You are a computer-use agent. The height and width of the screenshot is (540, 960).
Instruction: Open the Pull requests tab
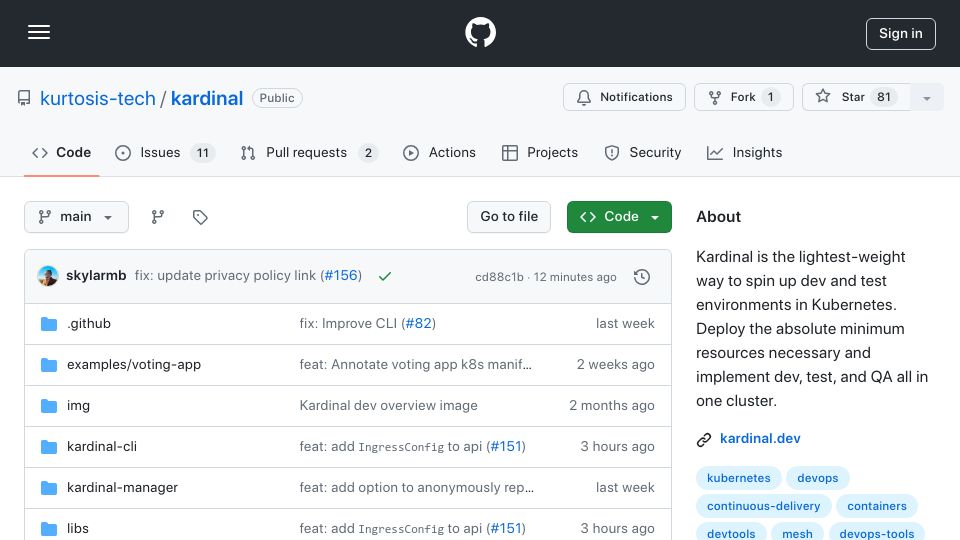309,152
